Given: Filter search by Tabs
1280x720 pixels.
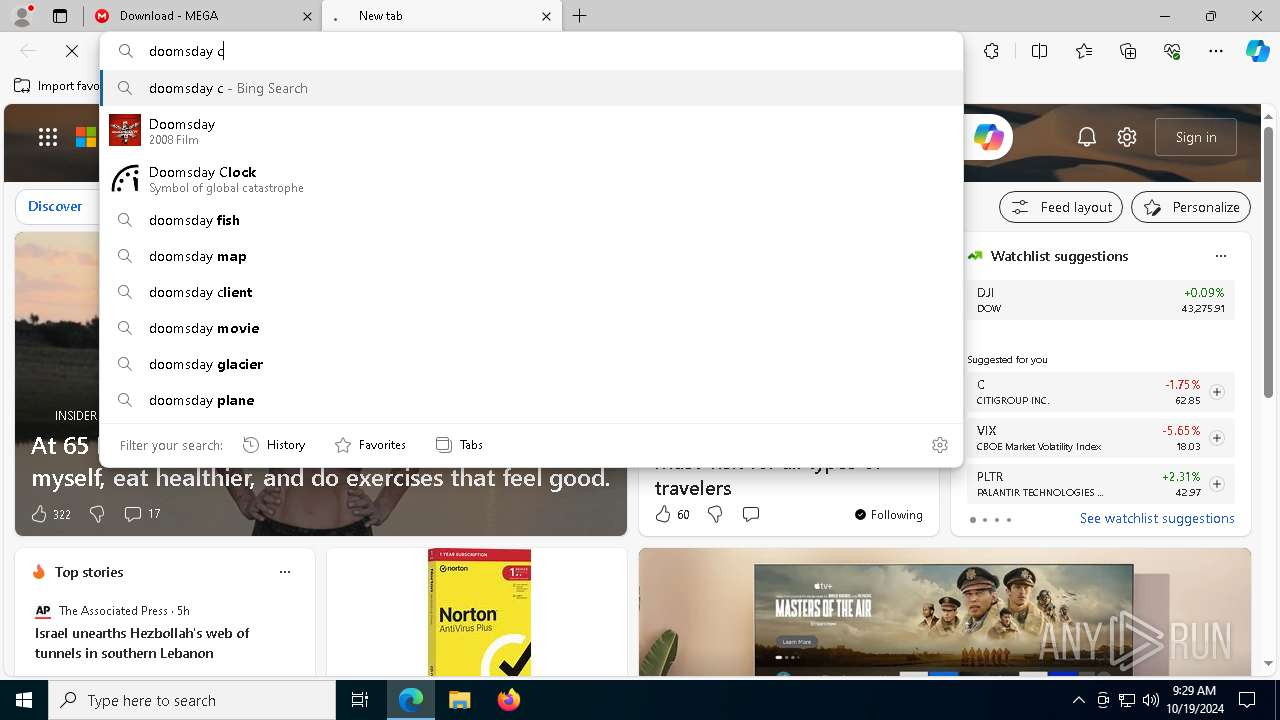Looking at the screenshot, I should [x=459, y=445].
